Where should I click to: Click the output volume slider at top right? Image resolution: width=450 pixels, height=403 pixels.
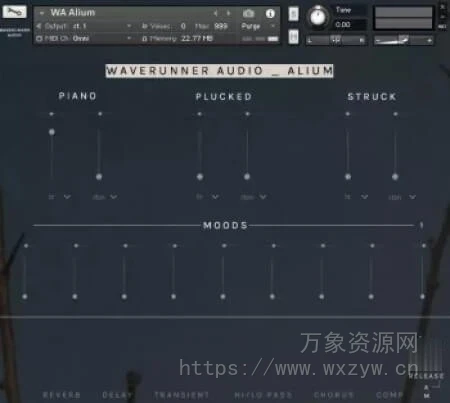coord(403,40)
